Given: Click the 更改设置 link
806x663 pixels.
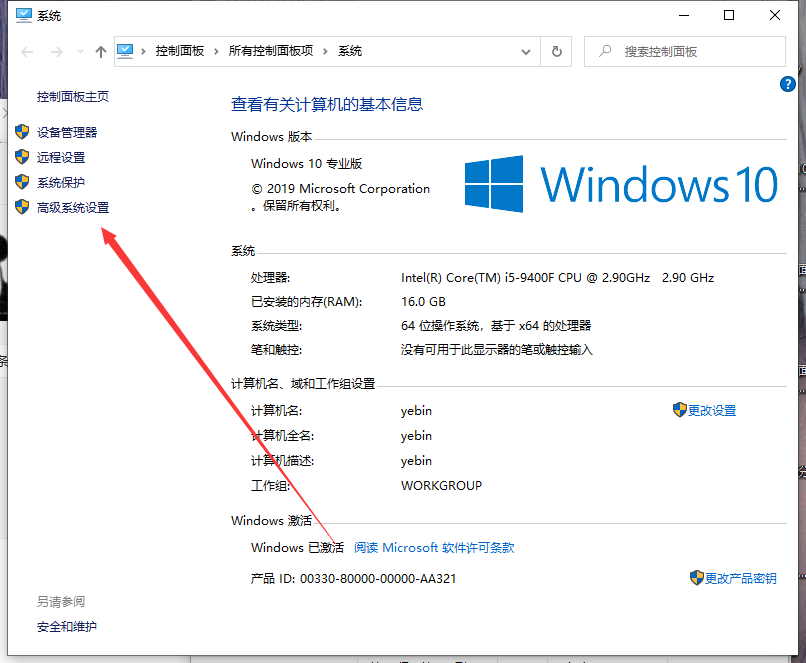Looking at the screenshot, I should coord(712,411).
